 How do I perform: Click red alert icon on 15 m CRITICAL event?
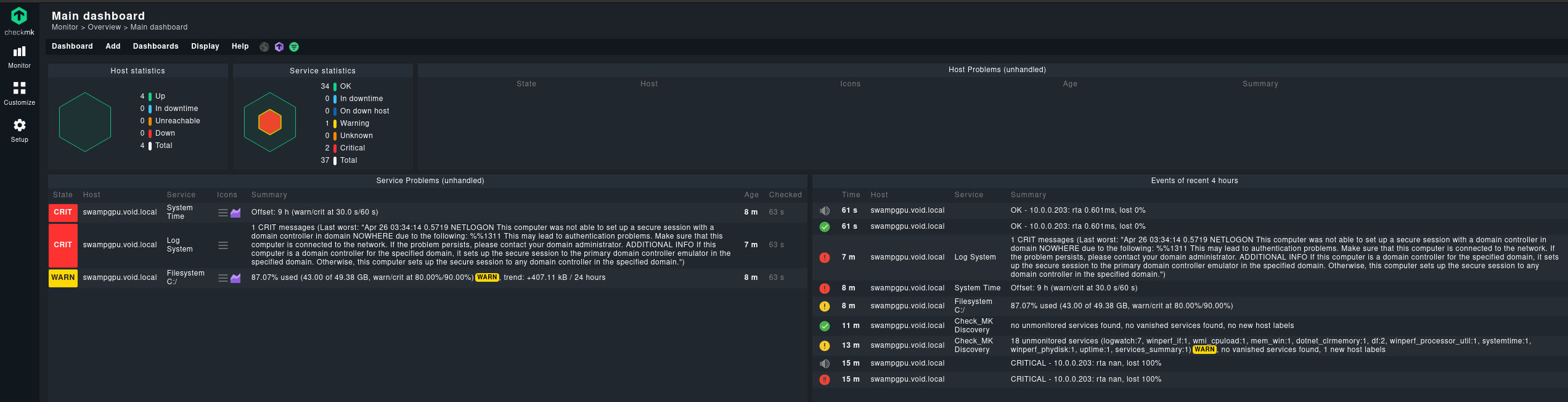tap(825, 380)
